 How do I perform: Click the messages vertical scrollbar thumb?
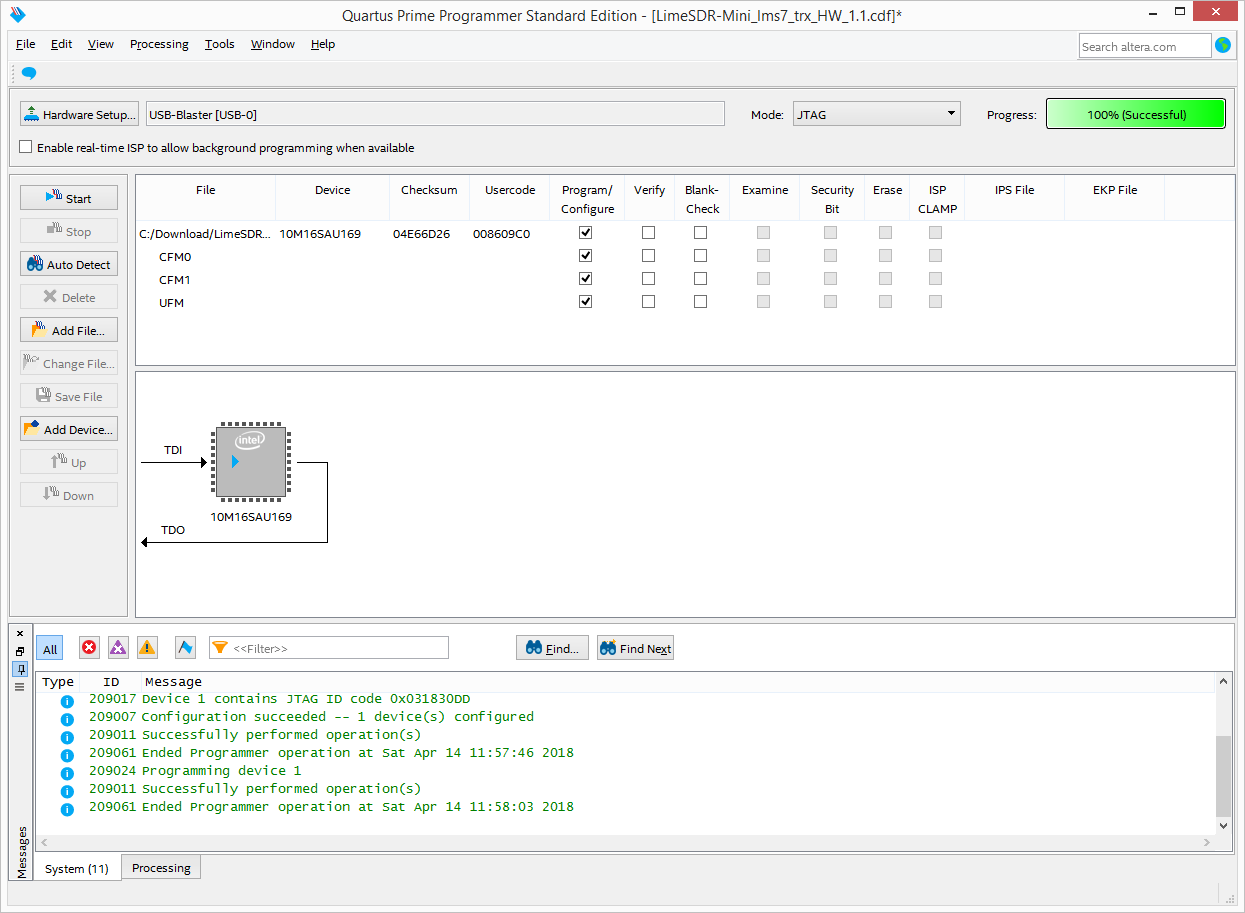point(1224,776)
